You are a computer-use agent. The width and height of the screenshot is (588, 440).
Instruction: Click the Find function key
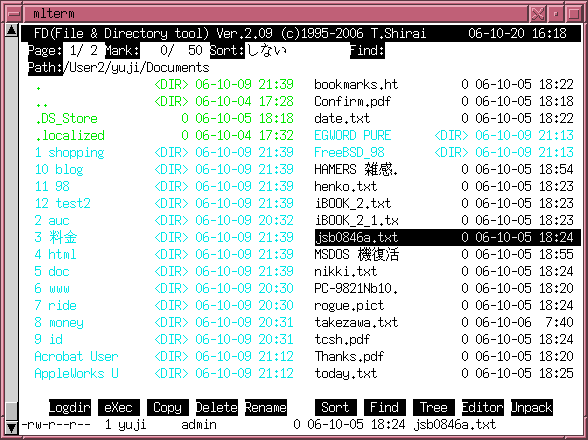[385, 407]
